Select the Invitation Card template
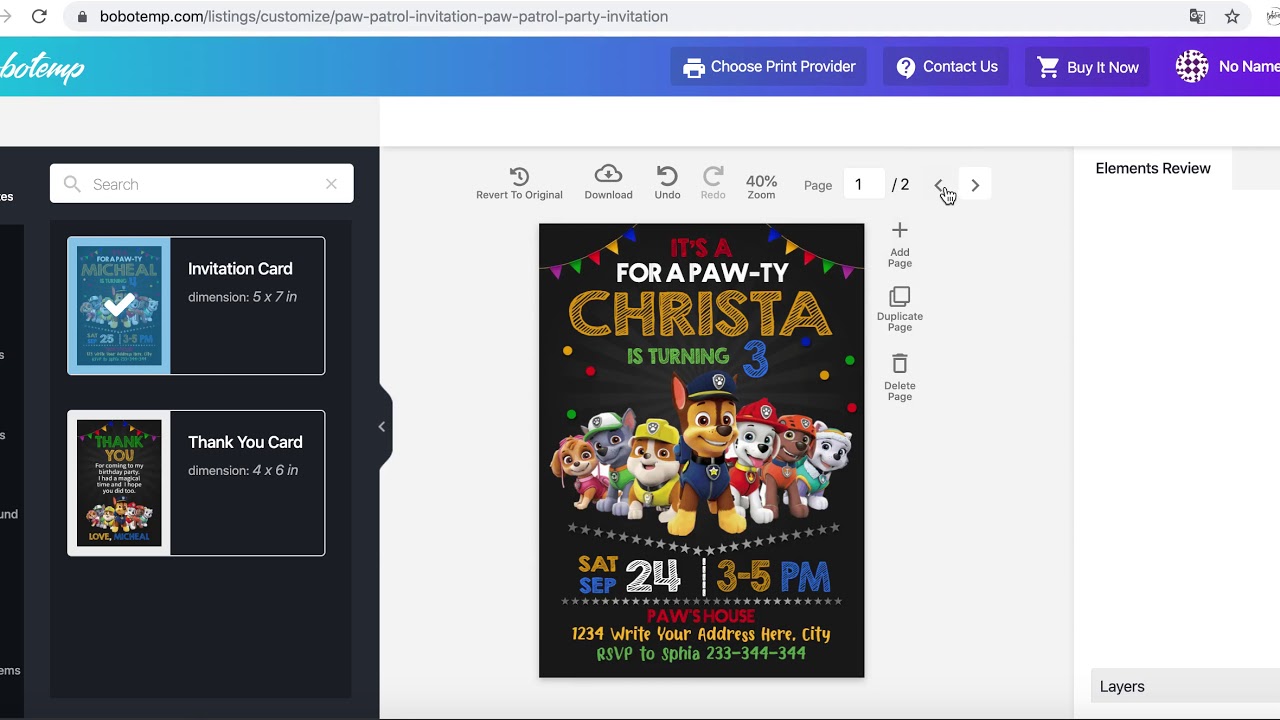The image size is (1280, 720). point(196,306)
